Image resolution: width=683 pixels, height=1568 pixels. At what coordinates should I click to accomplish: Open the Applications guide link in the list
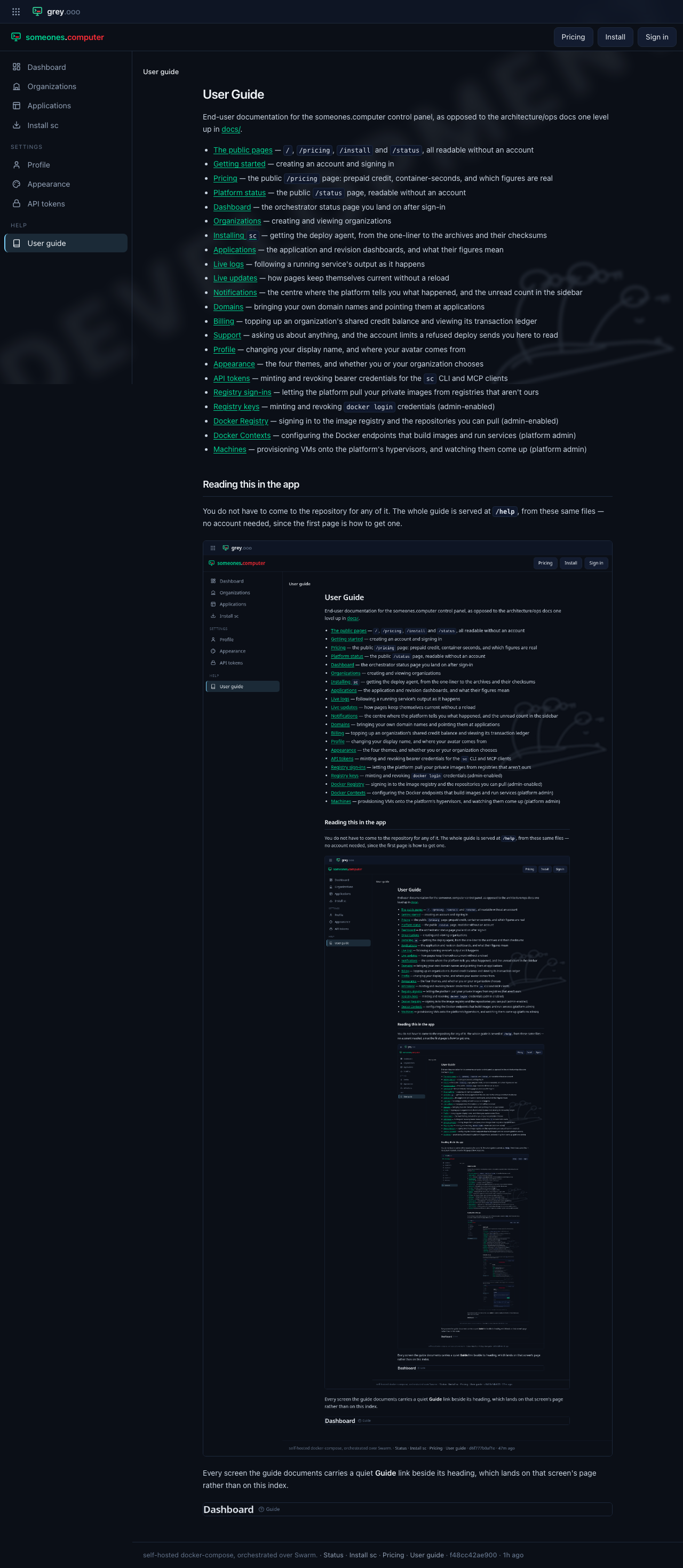point(234,250)
